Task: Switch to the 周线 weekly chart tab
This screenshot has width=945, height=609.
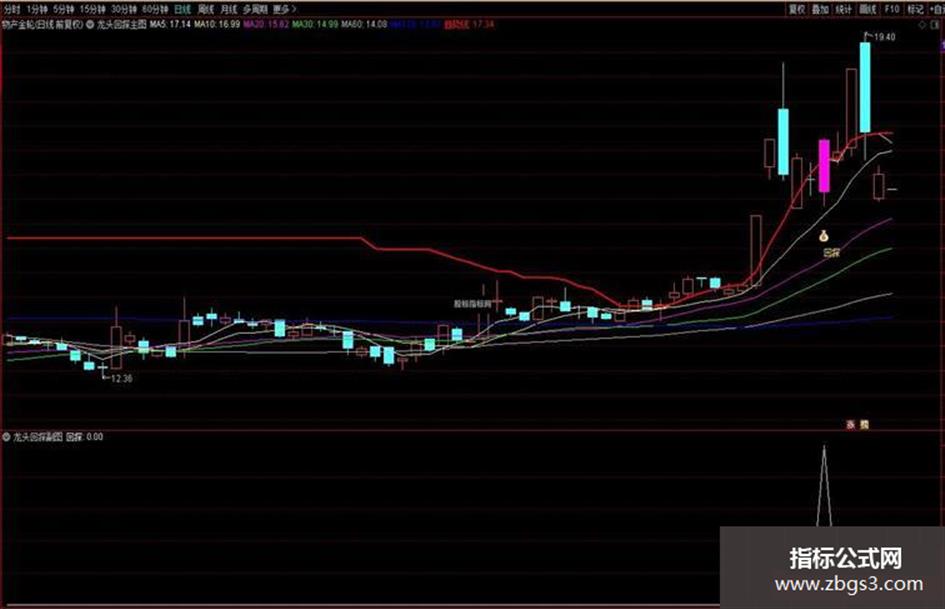Action: tap(206, 9)
